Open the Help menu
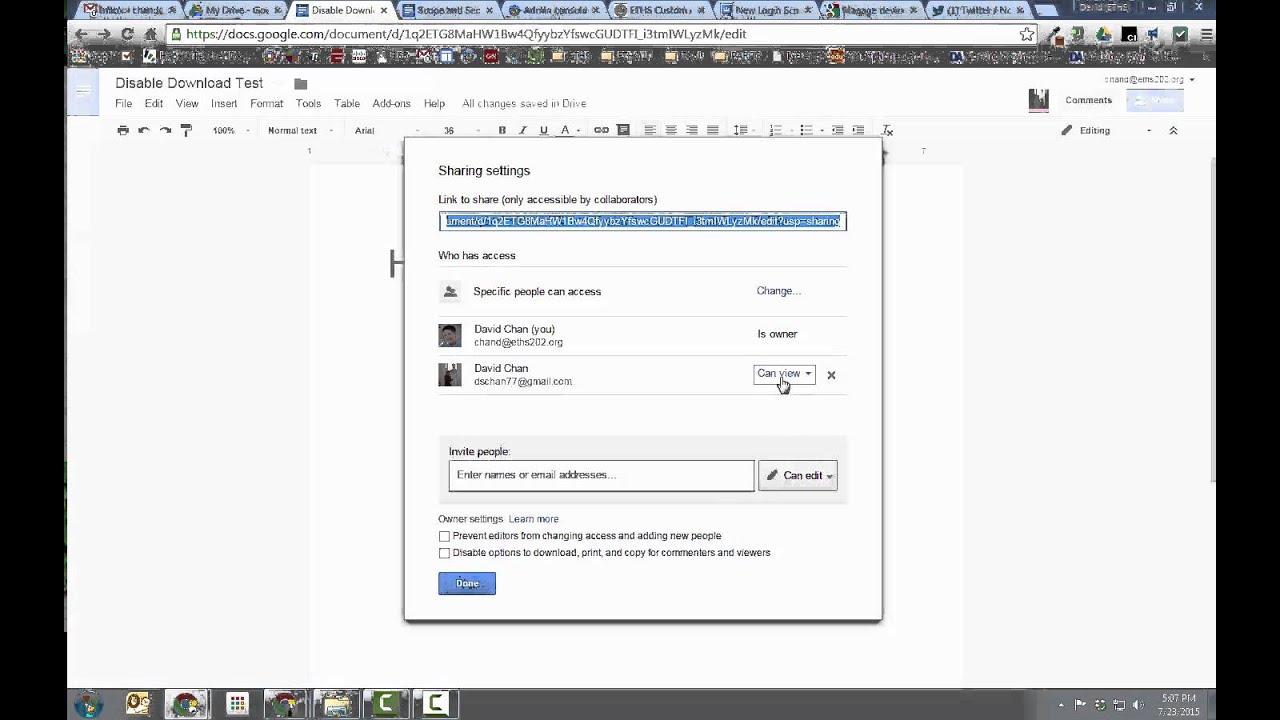The image size is (1280, 720). (x=434, y=103)
